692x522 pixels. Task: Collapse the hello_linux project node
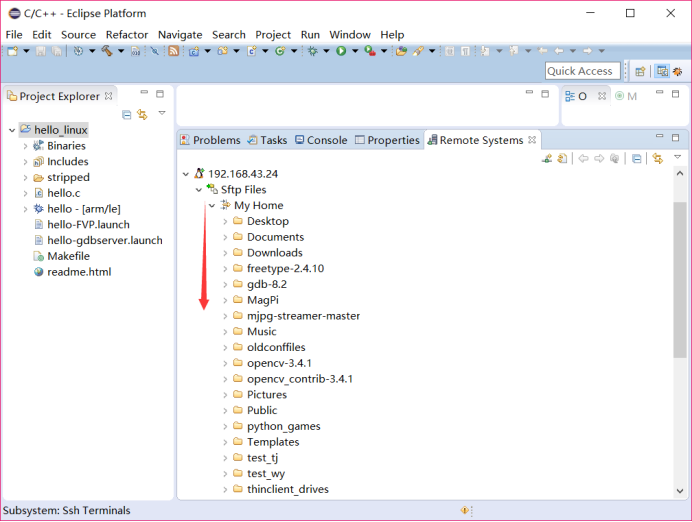point(12,131)
